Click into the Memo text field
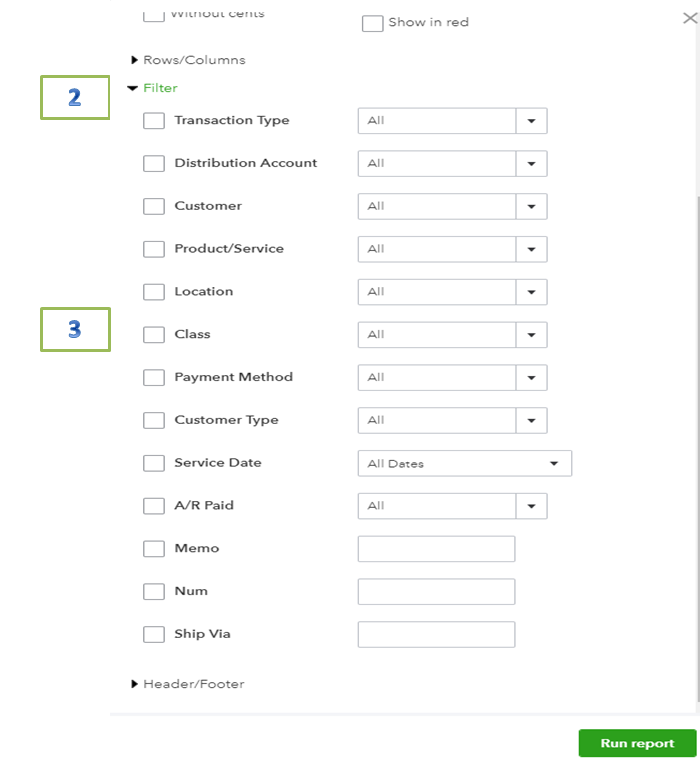 click(x=436, y=549)
